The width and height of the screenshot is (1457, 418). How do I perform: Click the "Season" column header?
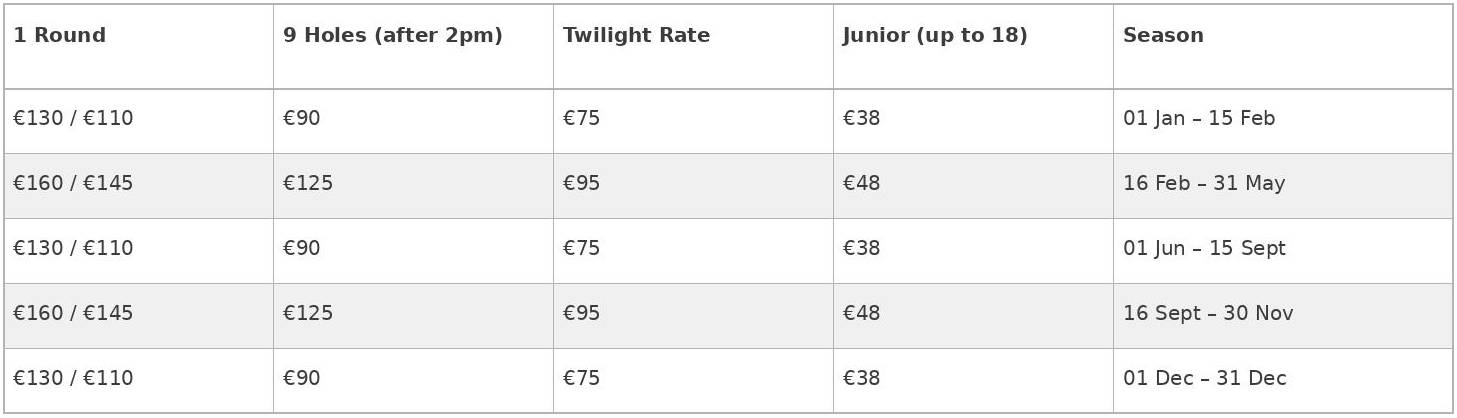pyautogui.click(x=1163, y=36)
